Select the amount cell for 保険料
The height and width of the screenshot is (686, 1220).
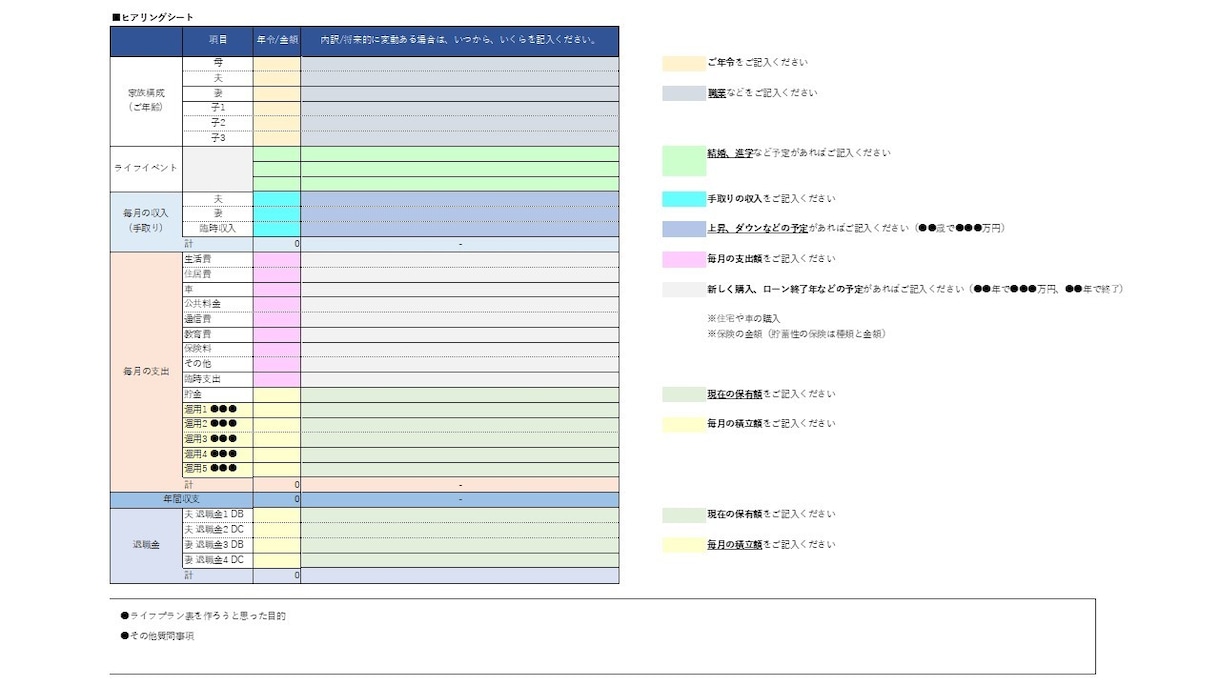[x=277, y=349]
